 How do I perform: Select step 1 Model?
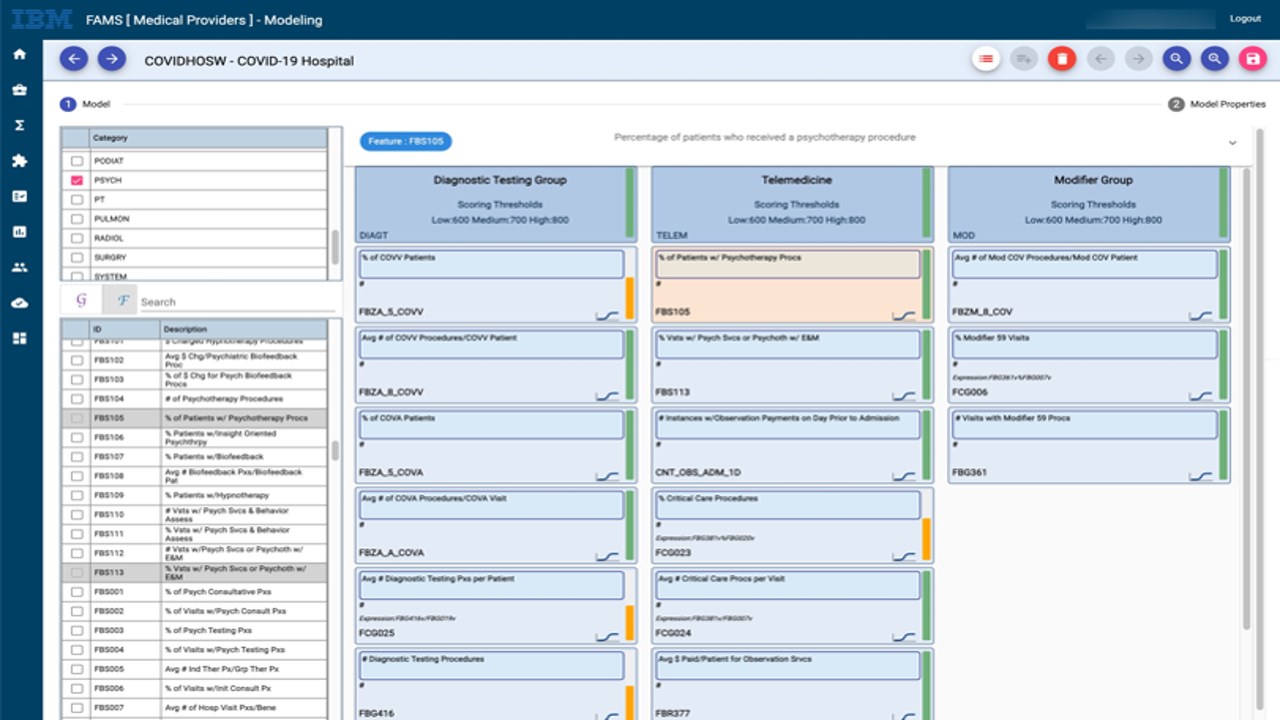[86, 104]
